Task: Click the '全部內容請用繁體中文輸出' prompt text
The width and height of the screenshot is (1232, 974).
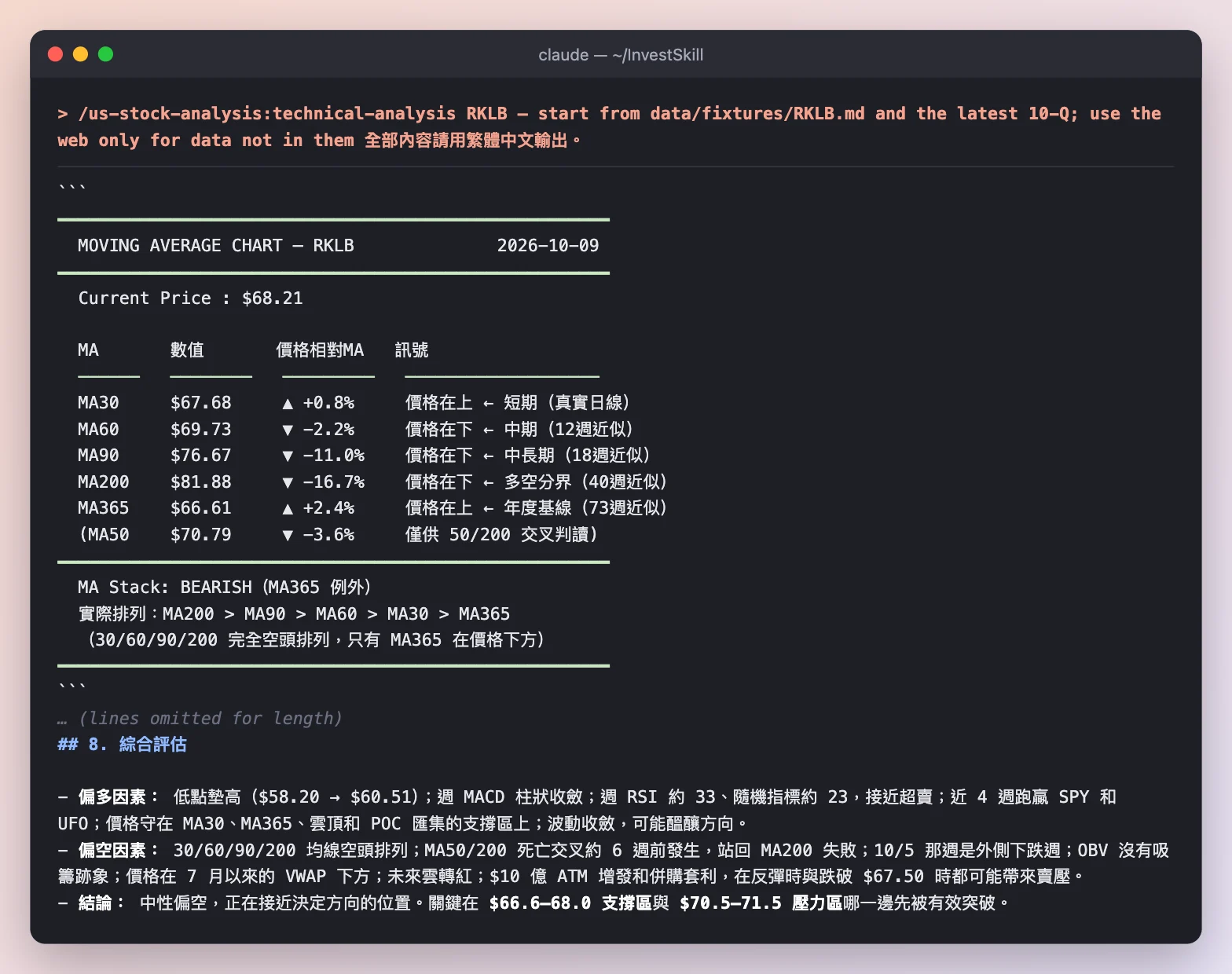Action: 466,141
